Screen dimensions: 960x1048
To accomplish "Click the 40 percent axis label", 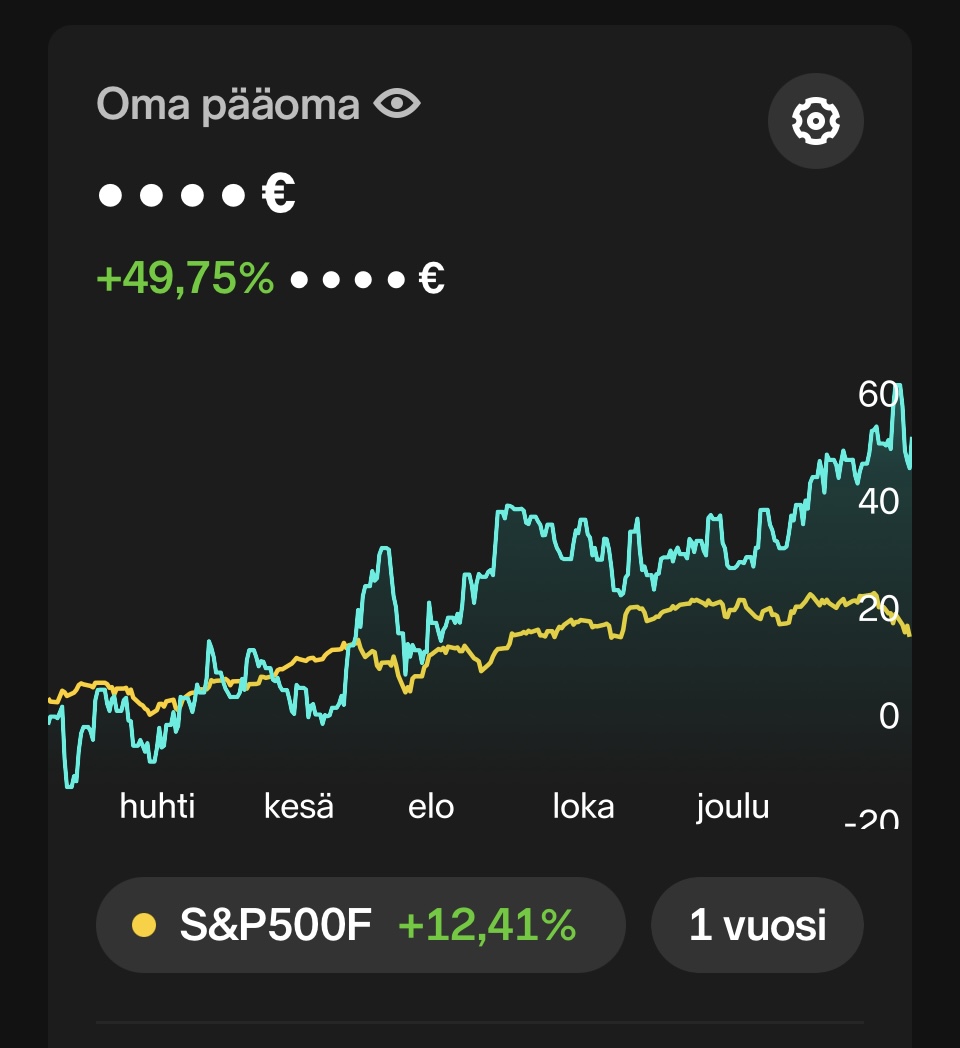I will (x=878, y=501).
